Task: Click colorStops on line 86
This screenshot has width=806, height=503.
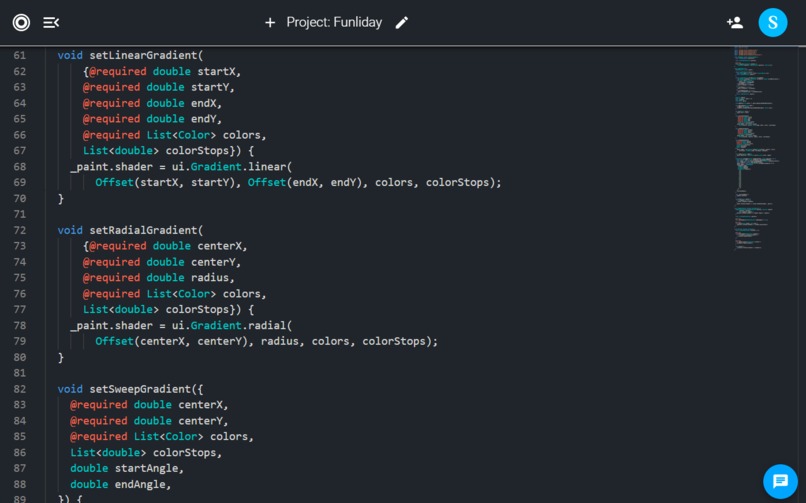Action: pos(185,453)
